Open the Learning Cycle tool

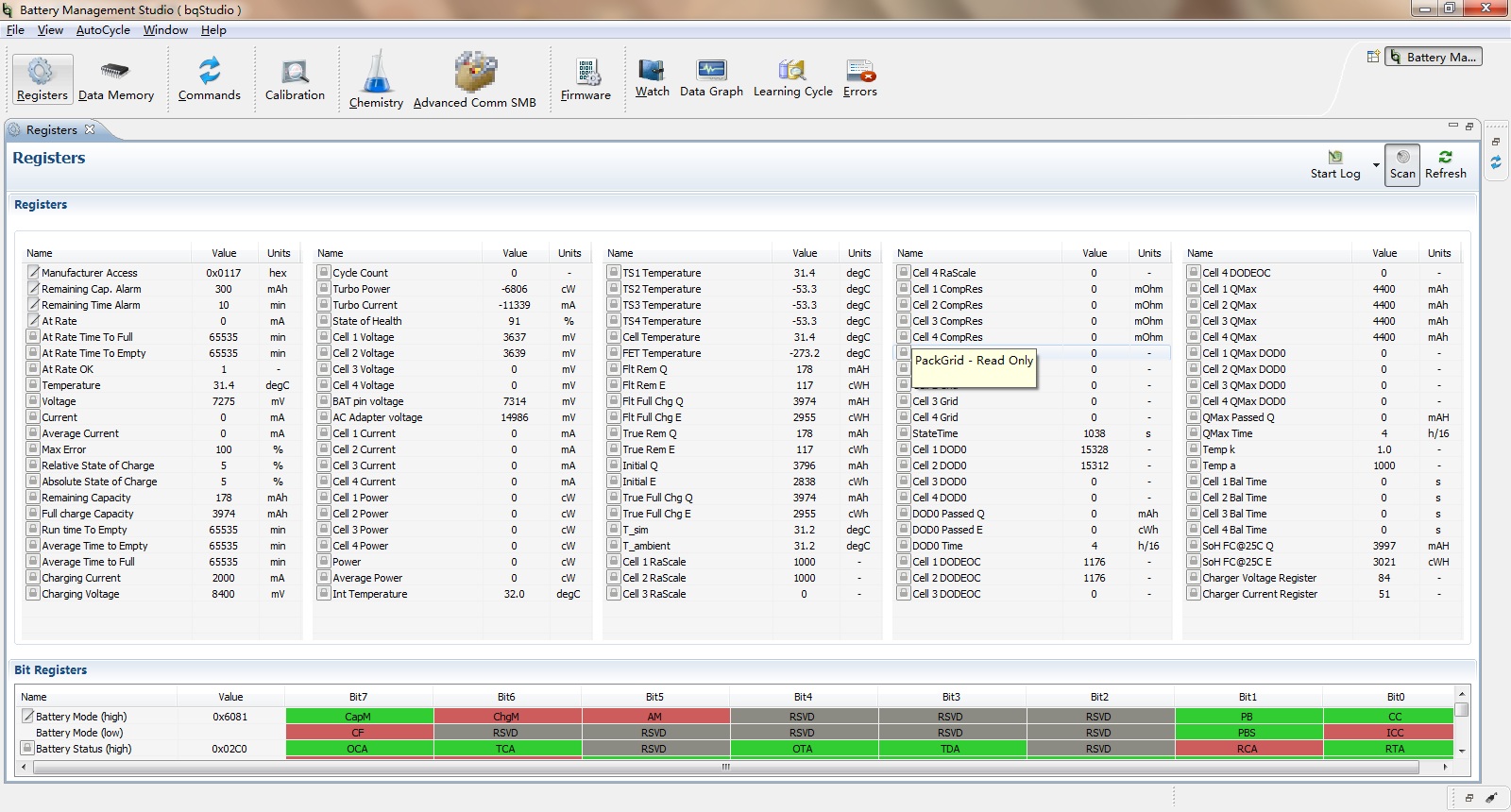(793, 77)
